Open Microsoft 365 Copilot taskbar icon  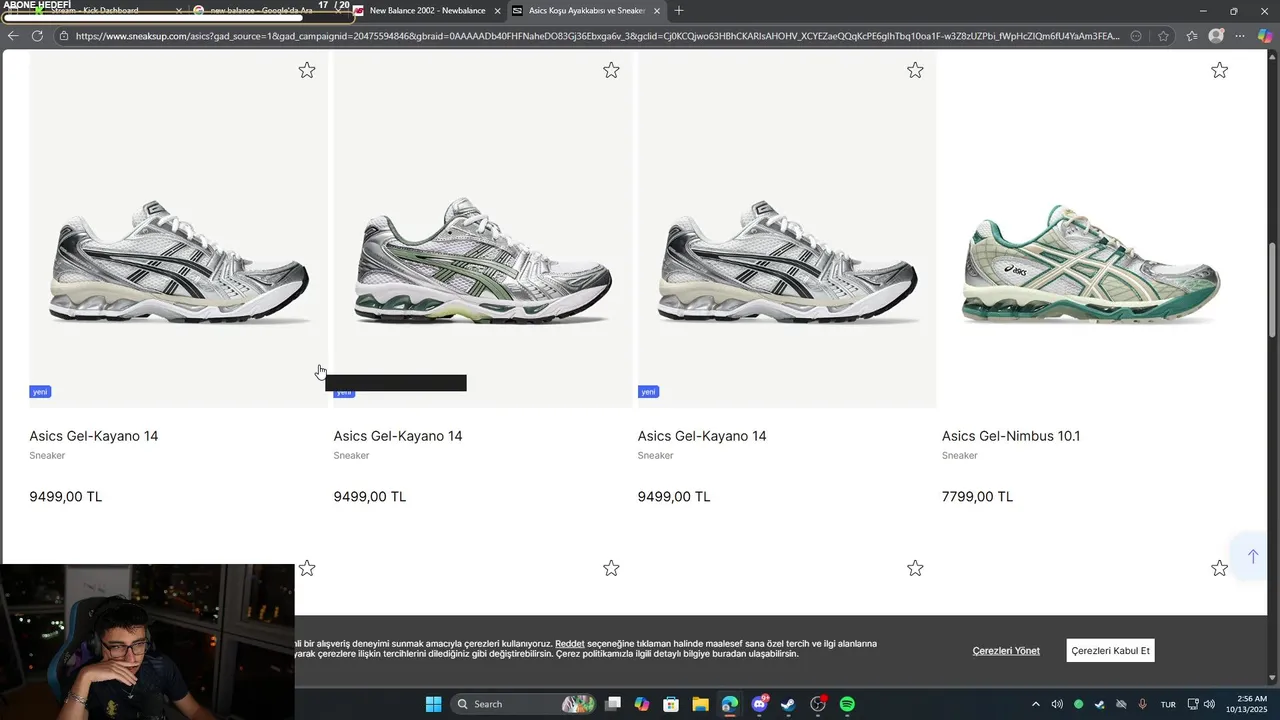click(642, 704)
